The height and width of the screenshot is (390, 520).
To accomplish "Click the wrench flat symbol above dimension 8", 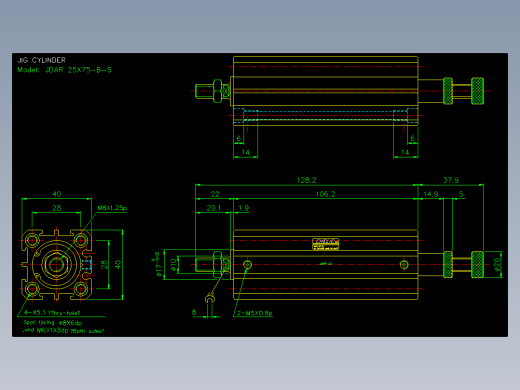I will pos(209,298).
